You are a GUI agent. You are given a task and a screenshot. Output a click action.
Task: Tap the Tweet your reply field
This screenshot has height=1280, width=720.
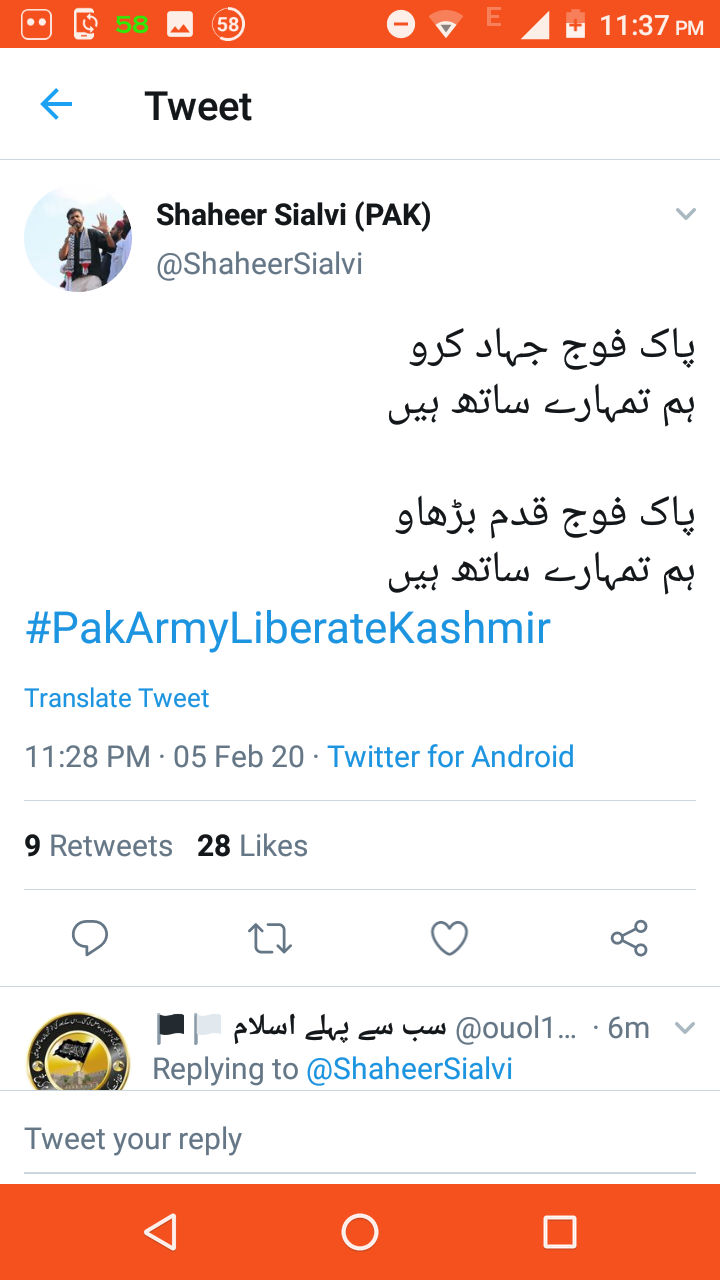360,1139
